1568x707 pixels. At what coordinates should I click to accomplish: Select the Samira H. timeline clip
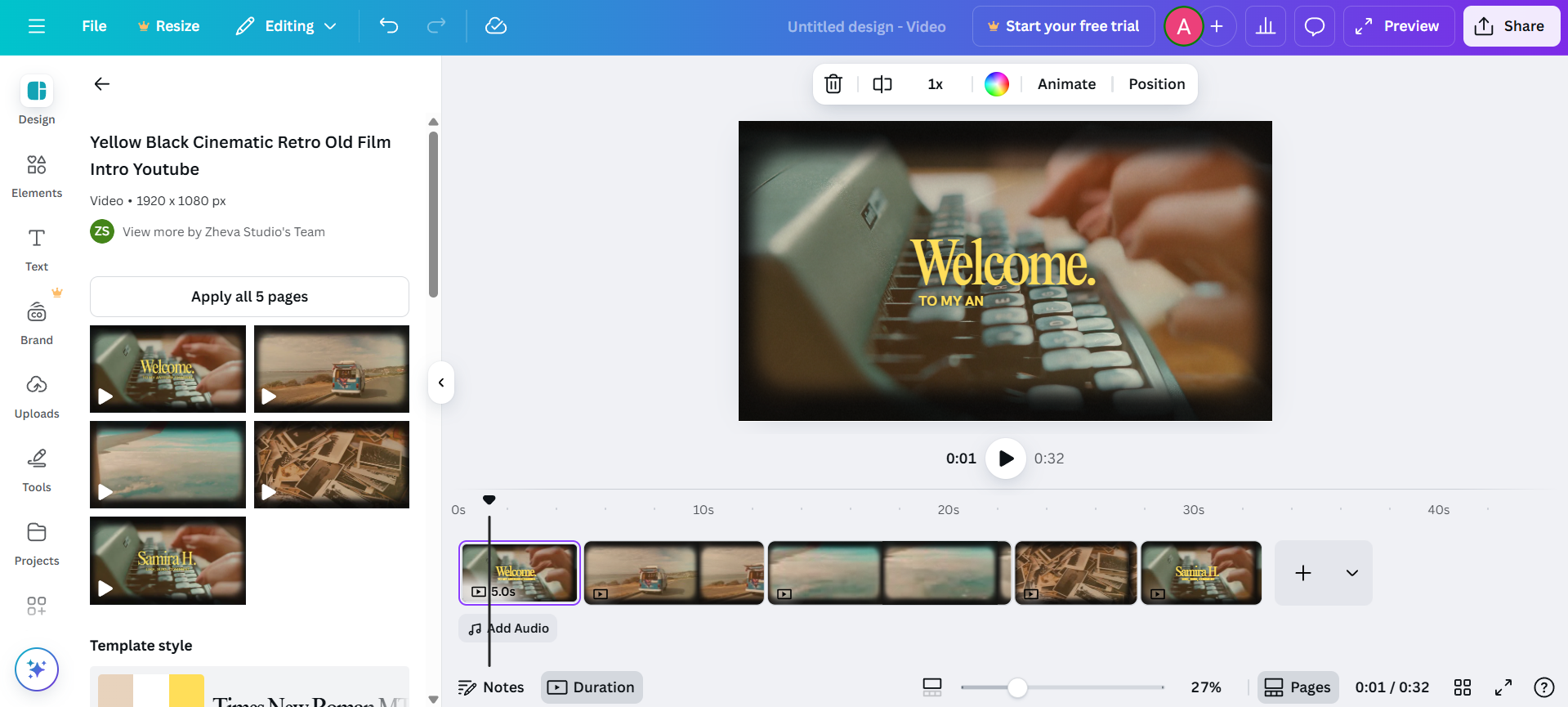click(1201, 573)
